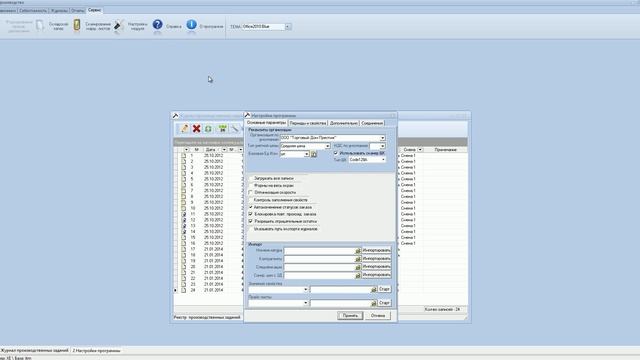Open the Тип учетной цены dropdown
The height and width of the screenshot is (360, 640).
click(327, 146)
